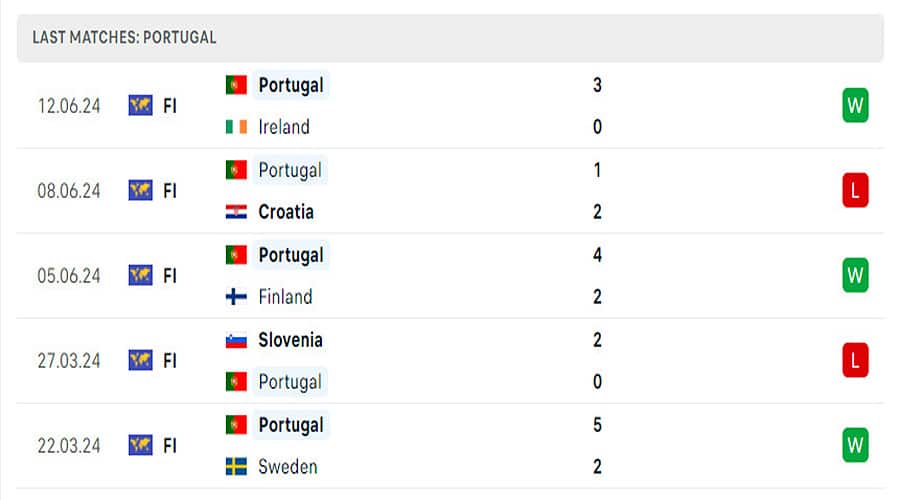The image size is (900, 500).
Task: Open the Sweden team link
Action: tap(288, 467)
